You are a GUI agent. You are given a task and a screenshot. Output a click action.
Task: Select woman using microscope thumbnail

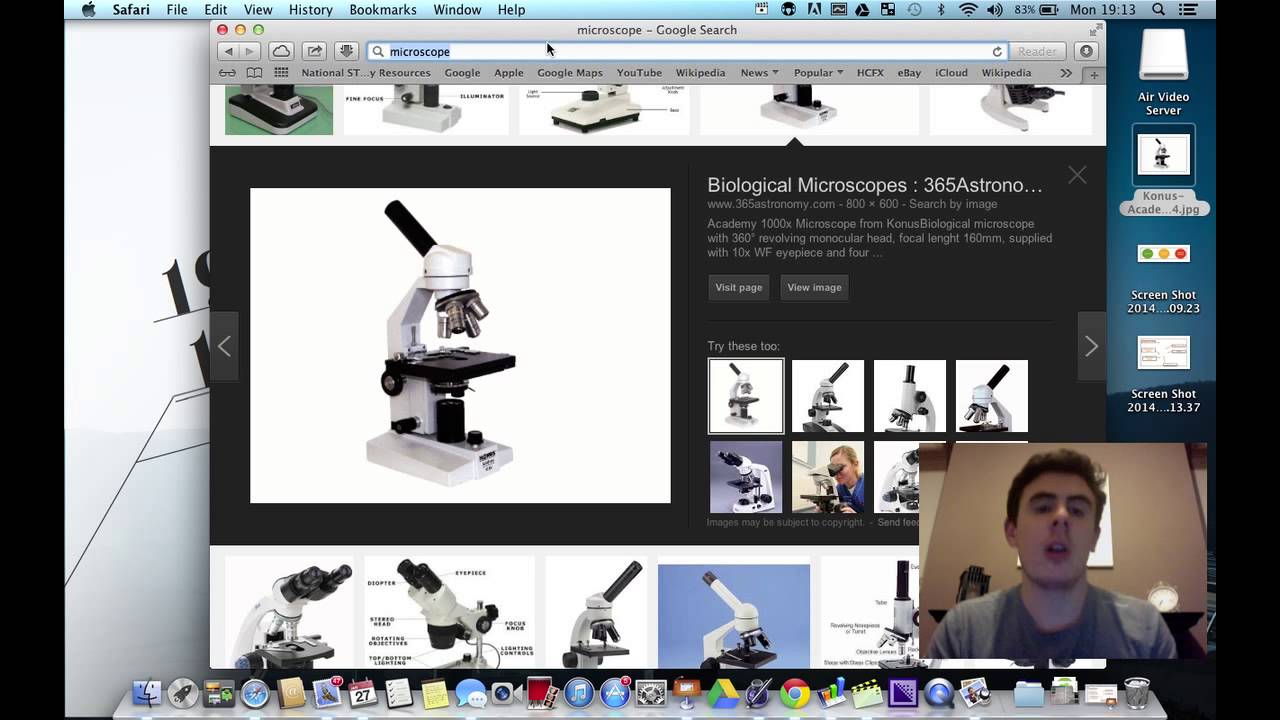pos(828,478)
